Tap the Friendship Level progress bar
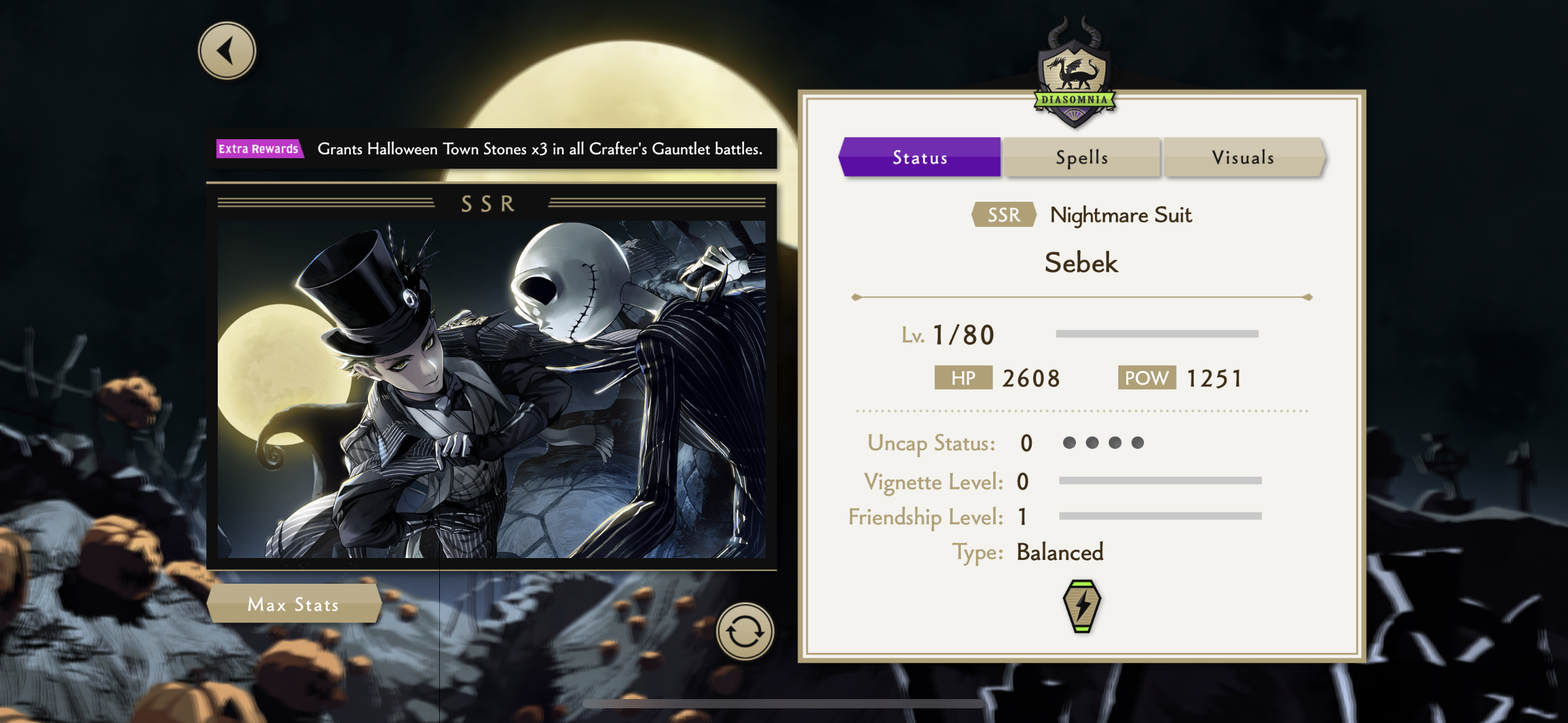 click(x=1160, y=516)
